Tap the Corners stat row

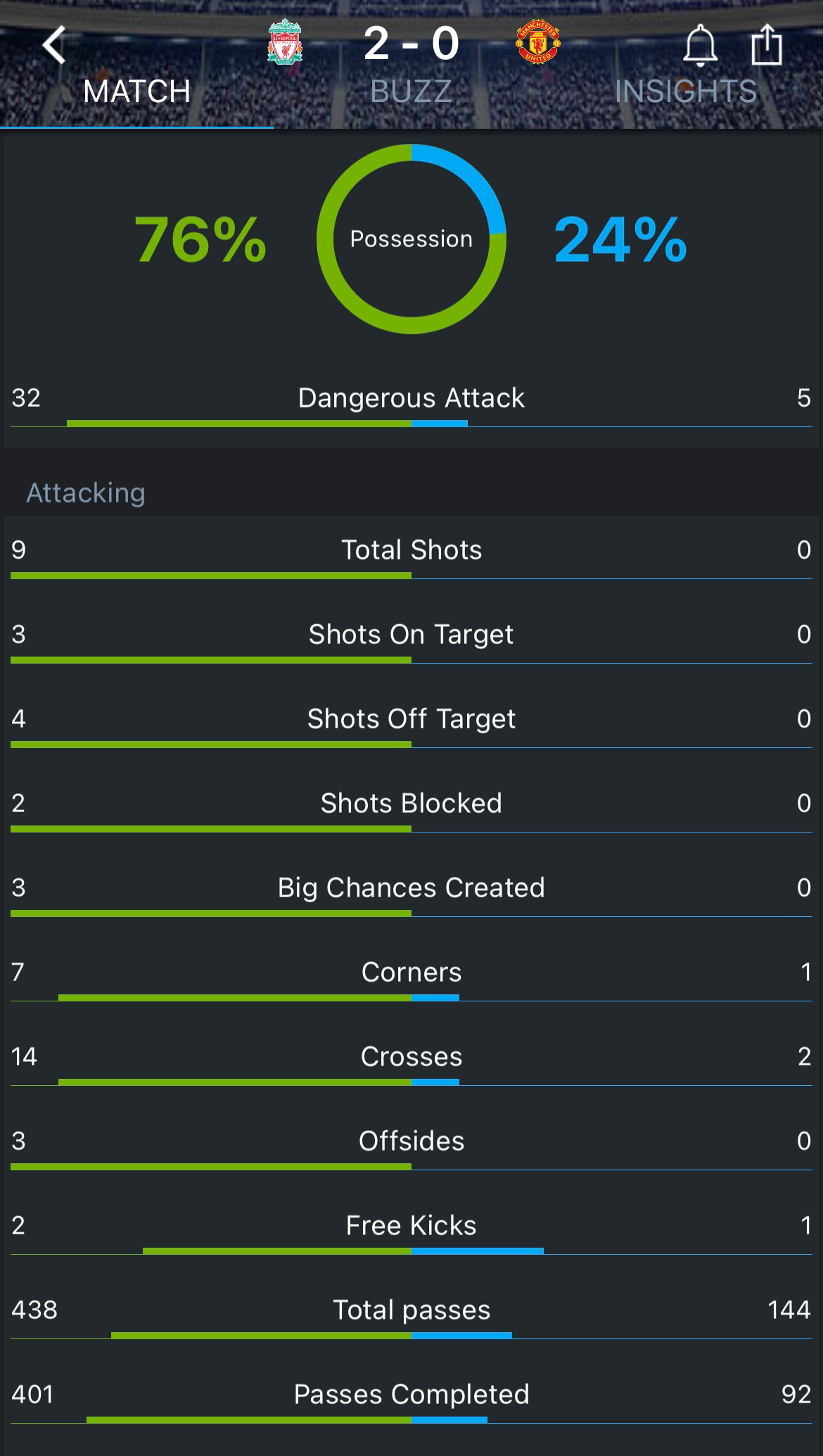tap(412, 979)
